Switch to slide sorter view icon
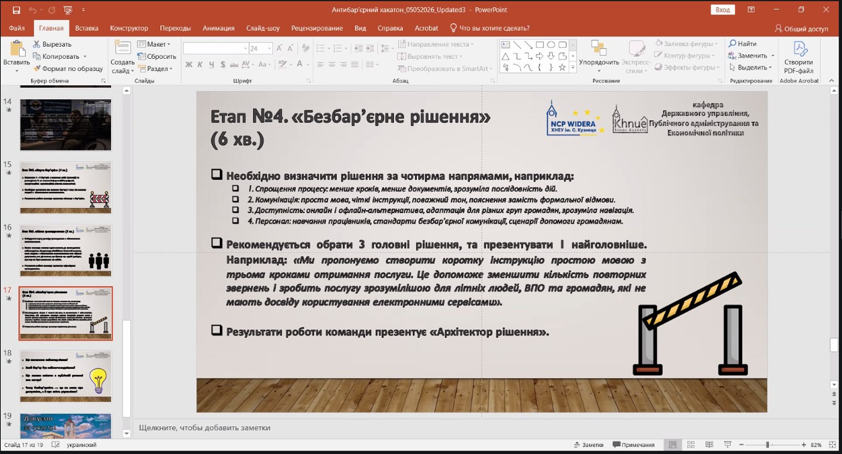 pos(691,445)
